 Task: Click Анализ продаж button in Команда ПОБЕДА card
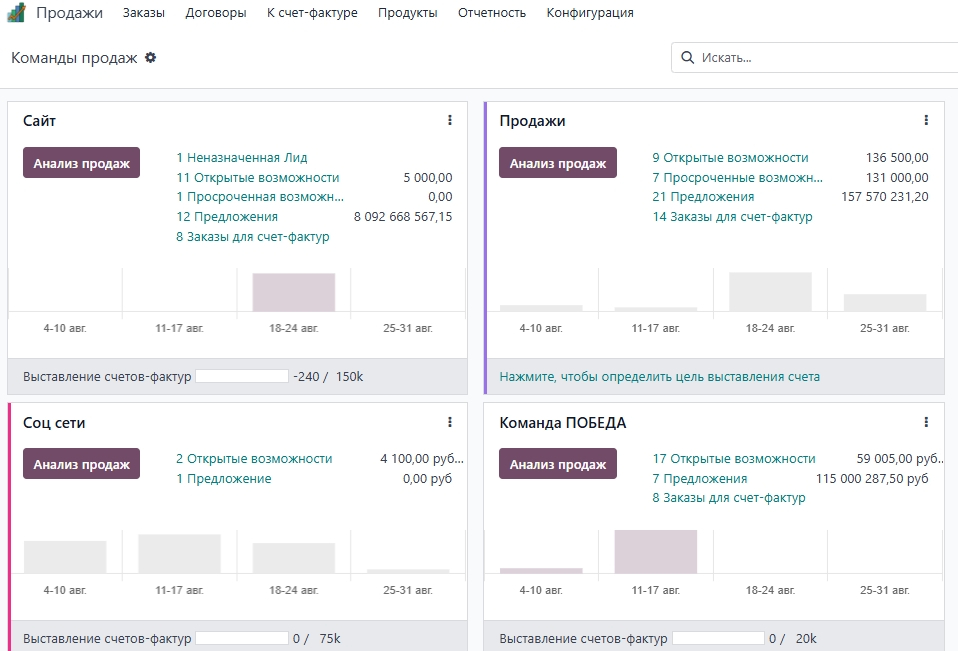pos(557,464)
